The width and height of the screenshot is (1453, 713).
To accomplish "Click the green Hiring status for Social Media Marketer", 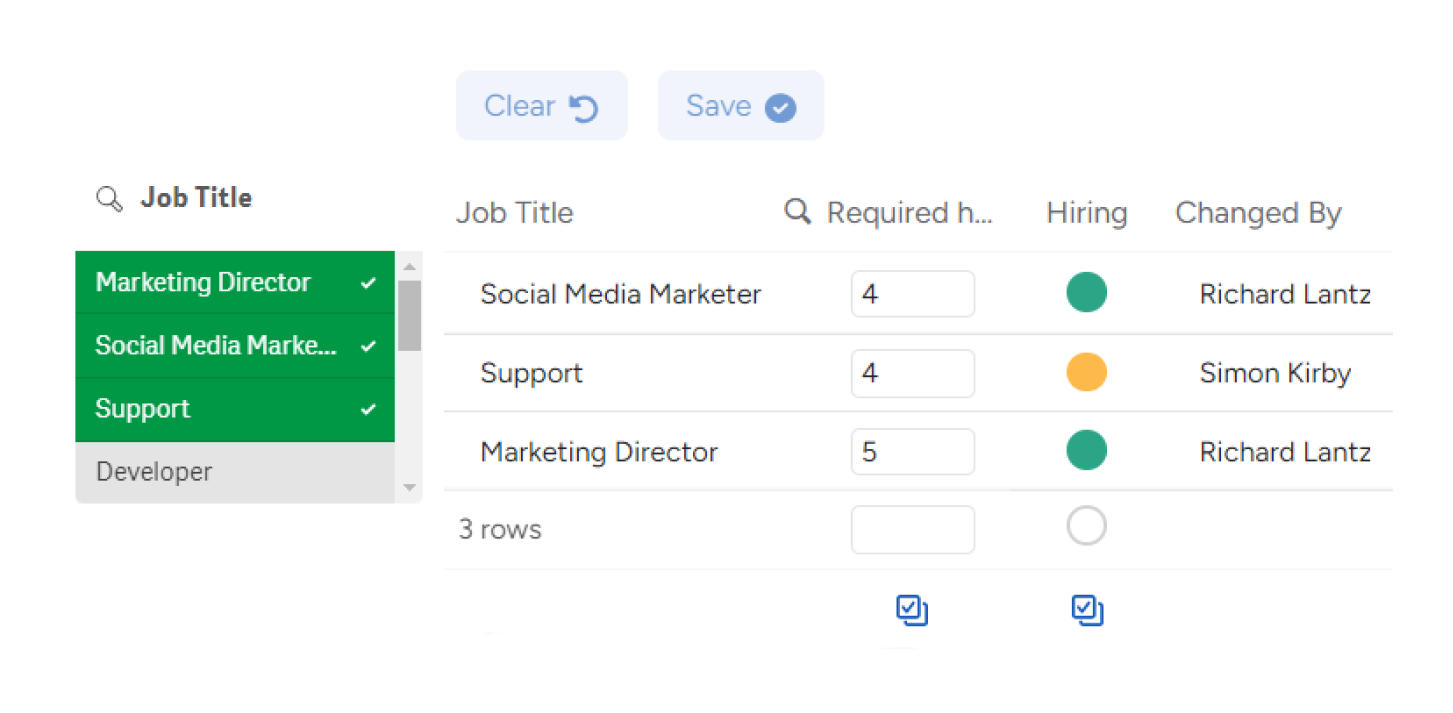I will point(1086,293).
